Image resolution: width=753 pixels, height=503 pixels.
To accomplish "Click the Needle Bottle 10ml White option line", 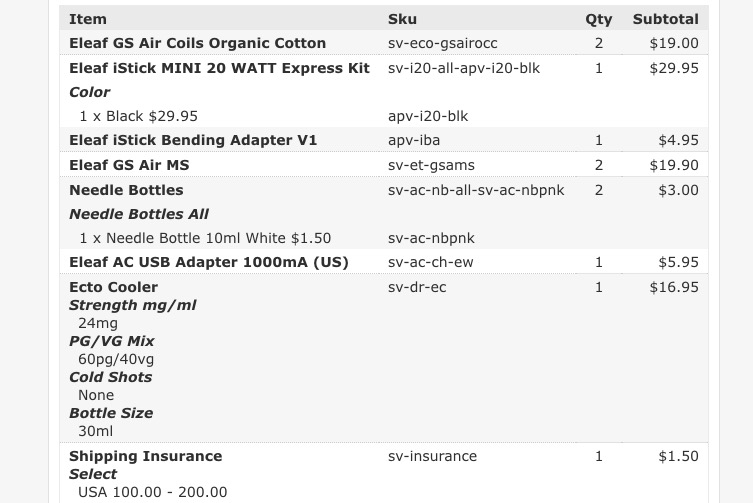I will (205, 238).
